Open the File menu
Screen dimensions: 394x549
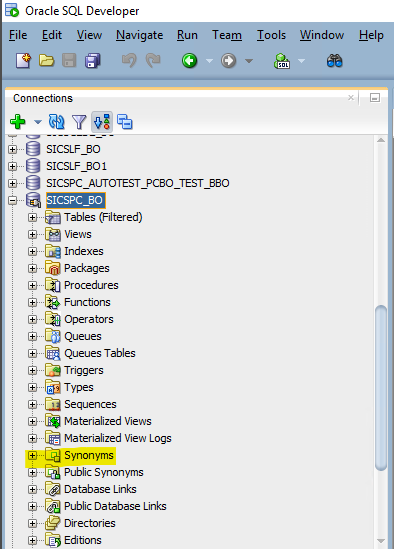(18, 35)
